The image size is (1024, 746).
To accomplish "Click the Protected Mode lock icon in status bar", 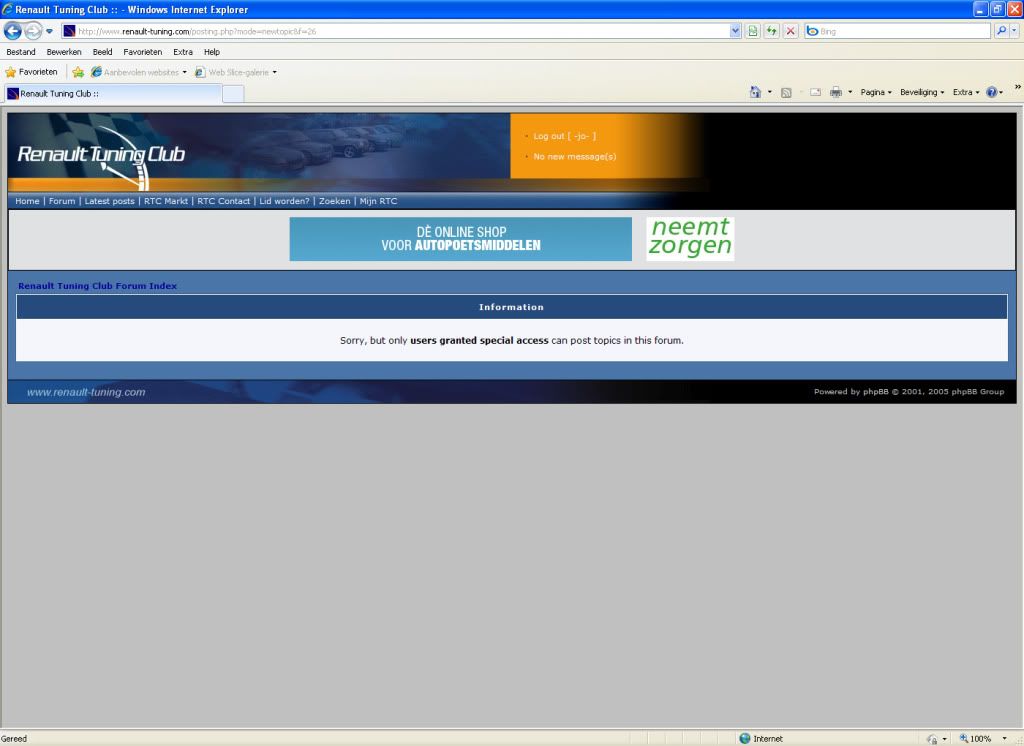I will (932, 739).
